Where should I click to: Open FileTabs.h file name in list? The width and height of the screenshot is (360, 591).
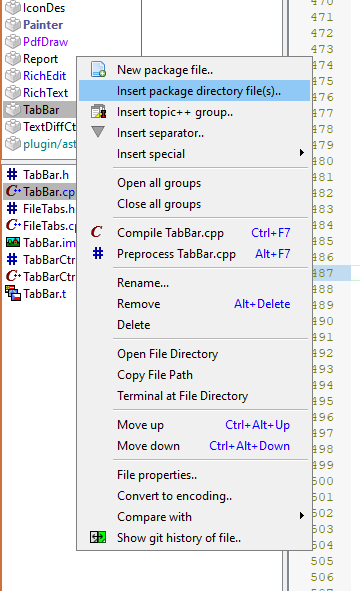click(x=49, y=209)
